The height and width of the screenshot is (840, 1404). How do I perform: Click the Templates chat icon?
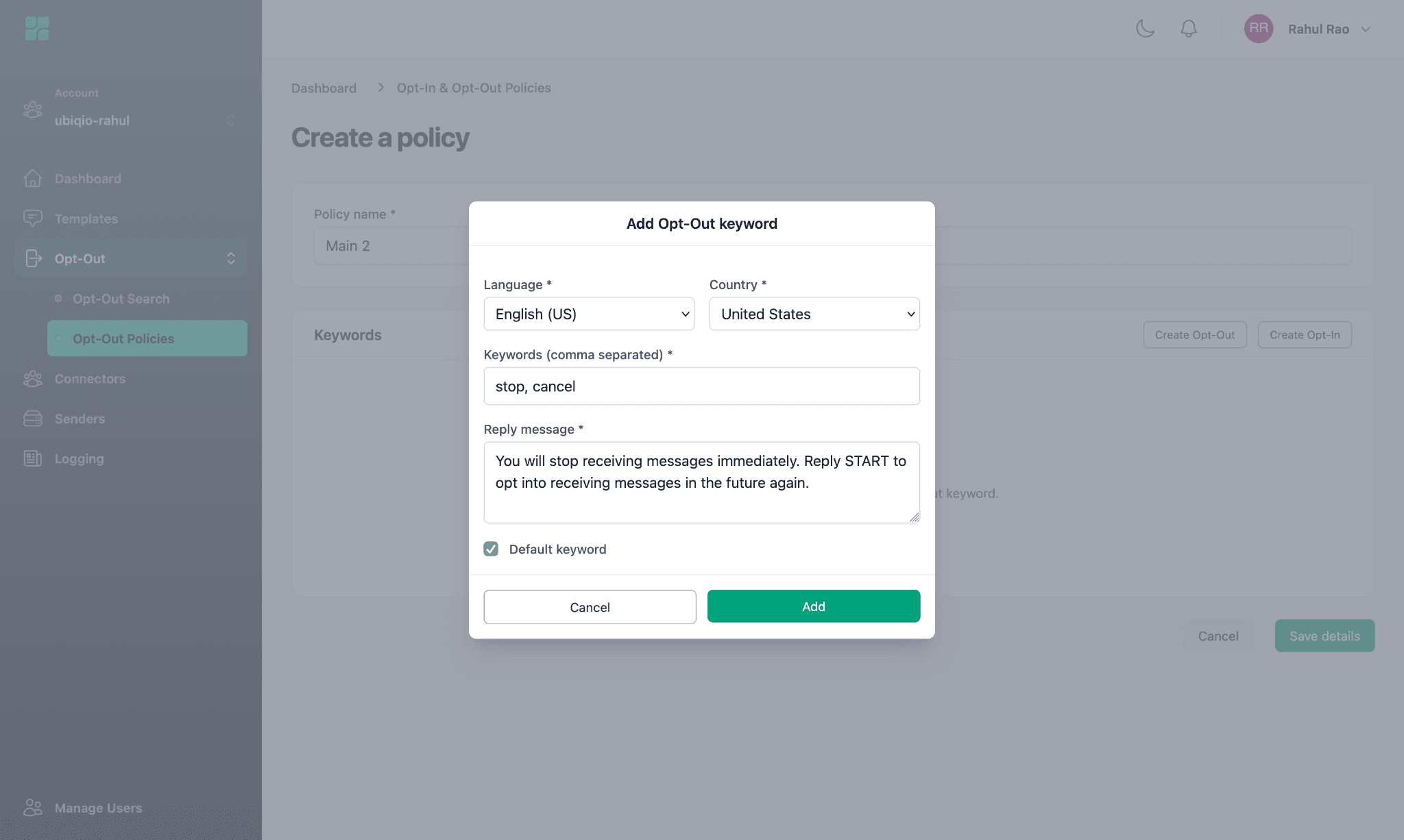tap(32, 219)
